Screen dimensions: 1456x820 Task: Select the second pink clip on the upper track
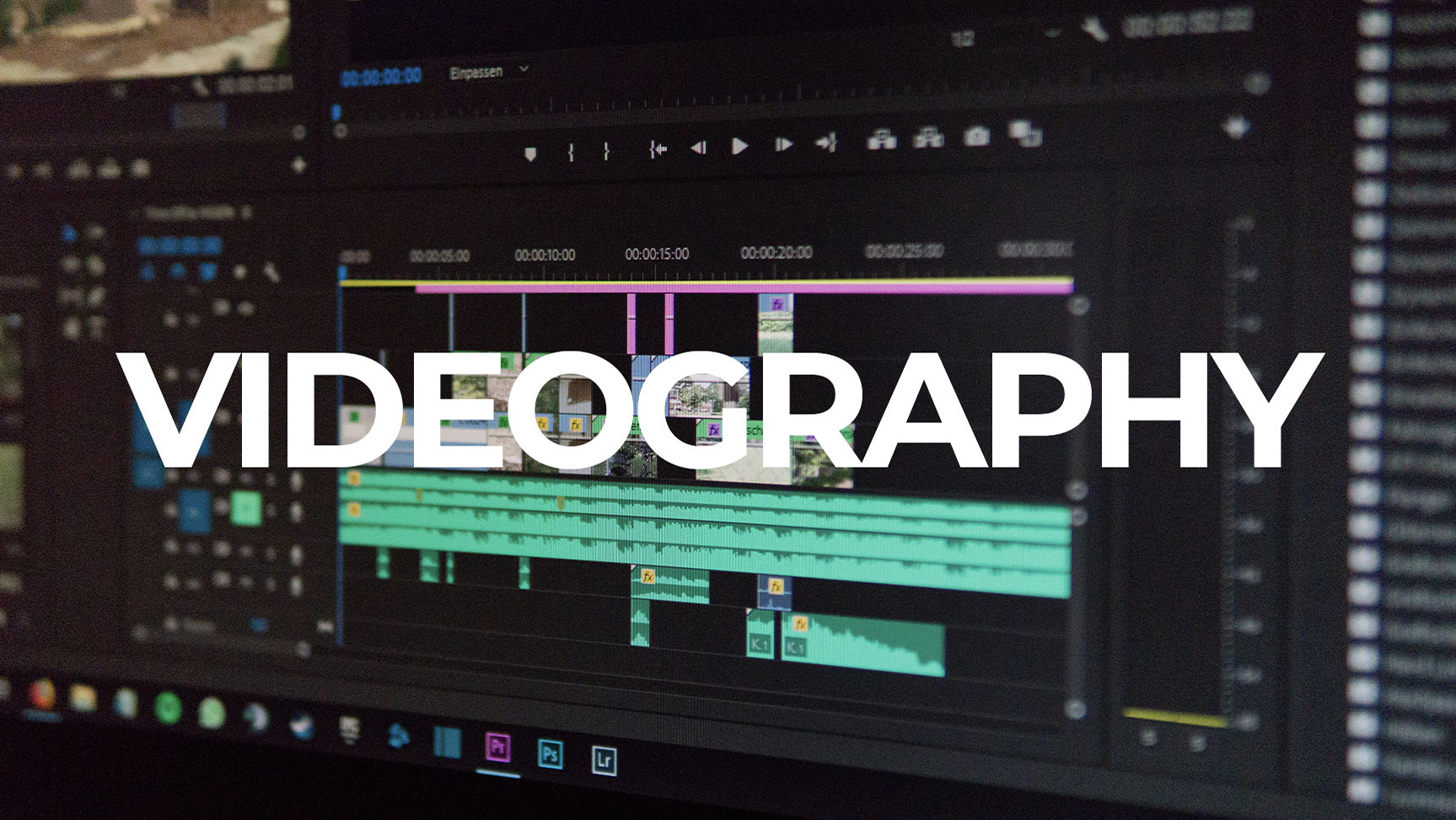(669, 324)
